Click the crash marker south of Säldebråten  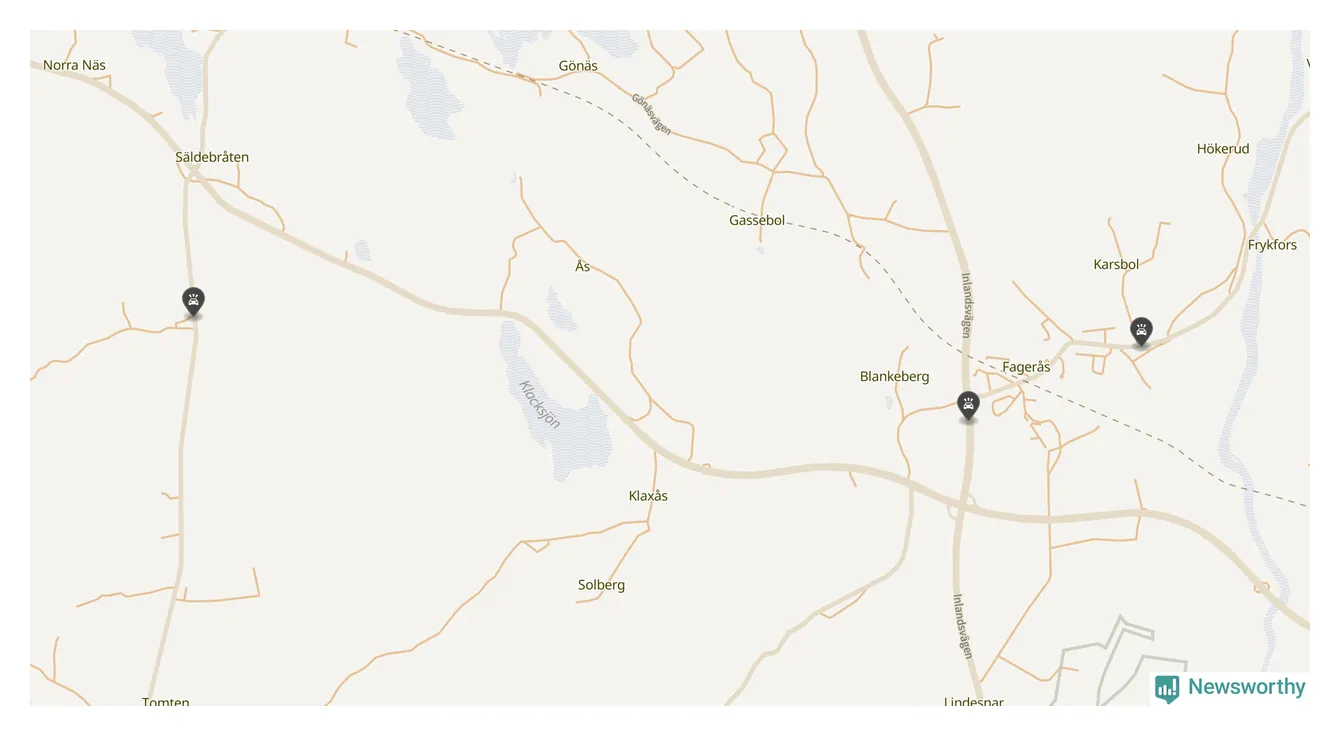(x=193, y=301)
